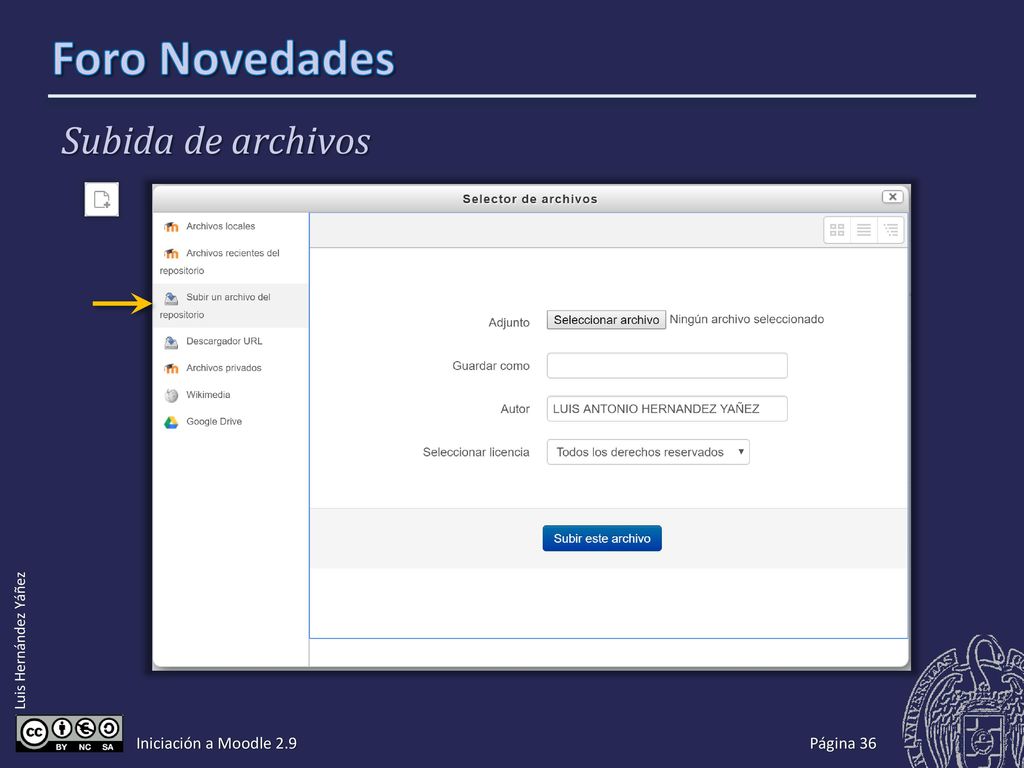The height and width of the screenshot is (768, 1024).
Task: Click the Google Drive triangle icon
Action: tap(171, 422)
